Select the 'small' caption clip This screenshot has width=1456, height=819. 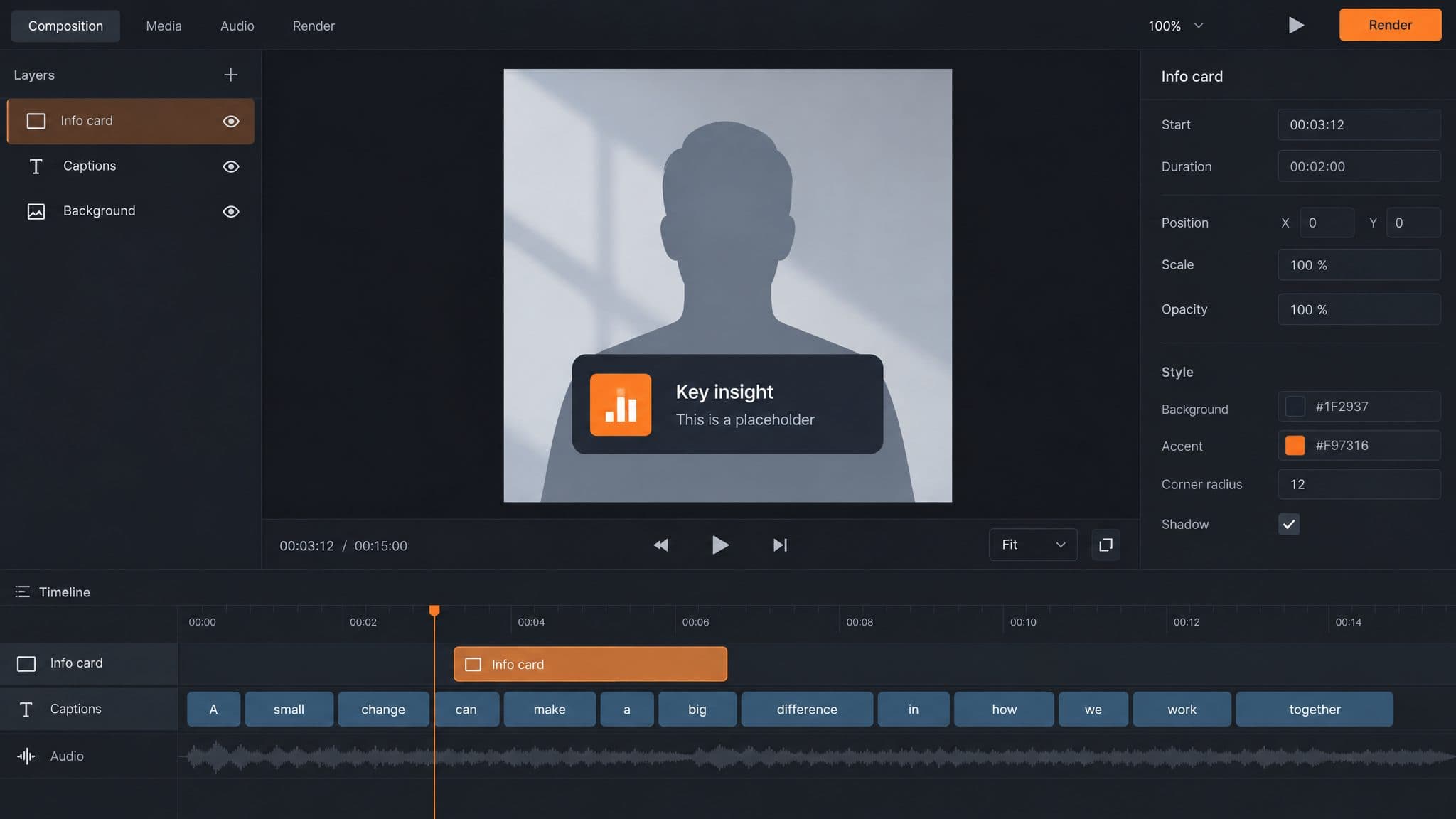[x=289, y=710]
